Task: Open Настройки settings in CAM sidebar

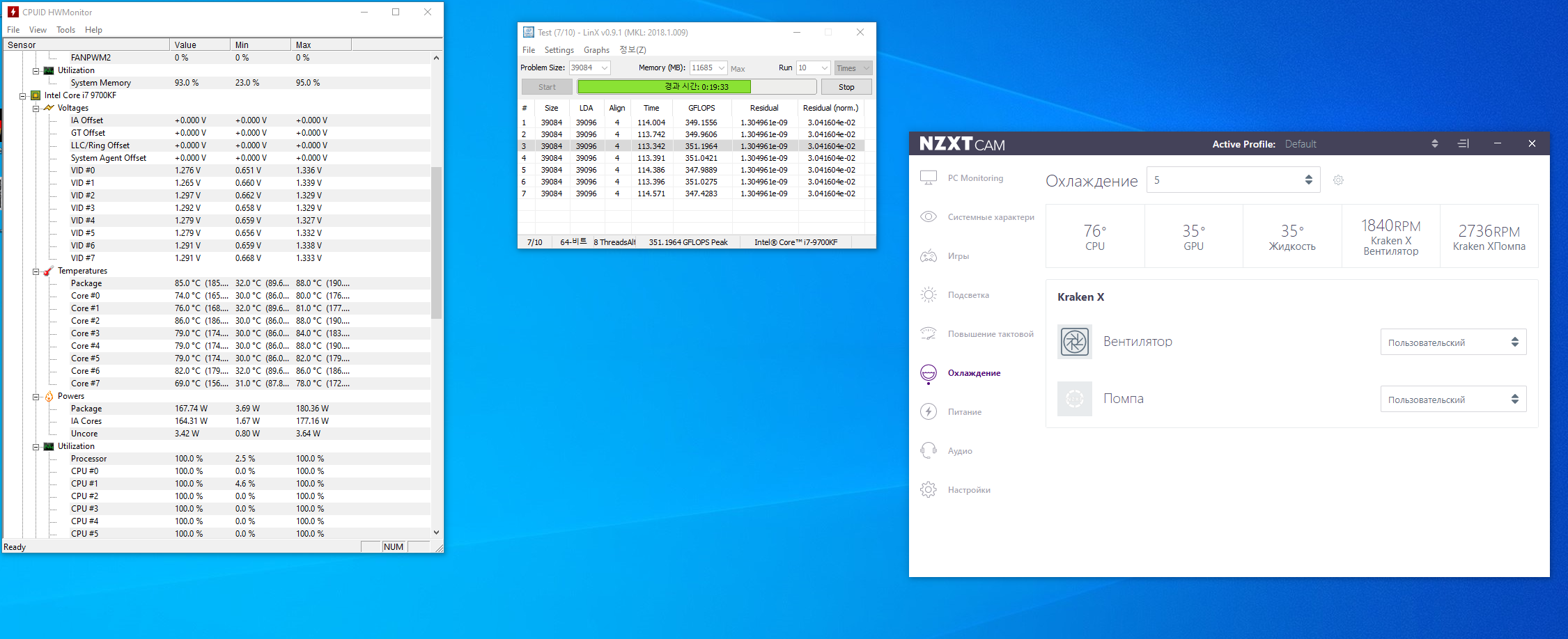Action: coord(969,490)
